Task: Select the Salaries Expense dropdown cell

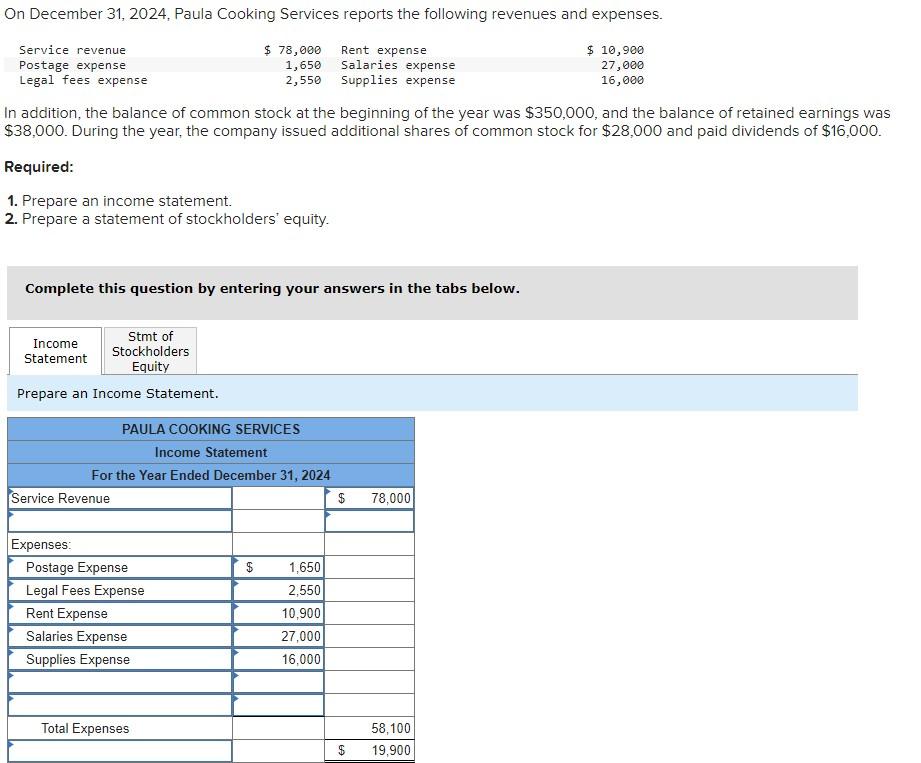Action: [120, 636]
